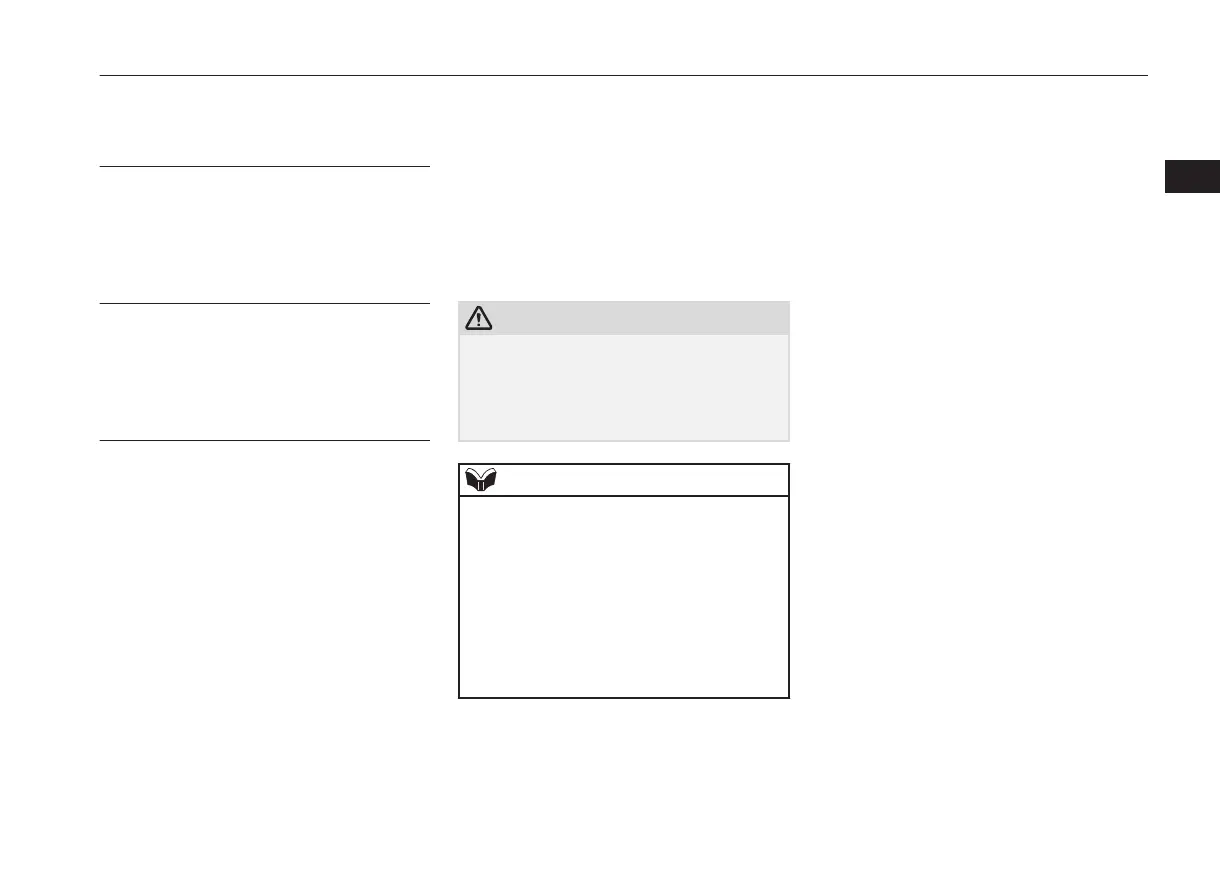Click the bottom border of the note box
The width and height of the screenshot is (1220, 871).
623,697
